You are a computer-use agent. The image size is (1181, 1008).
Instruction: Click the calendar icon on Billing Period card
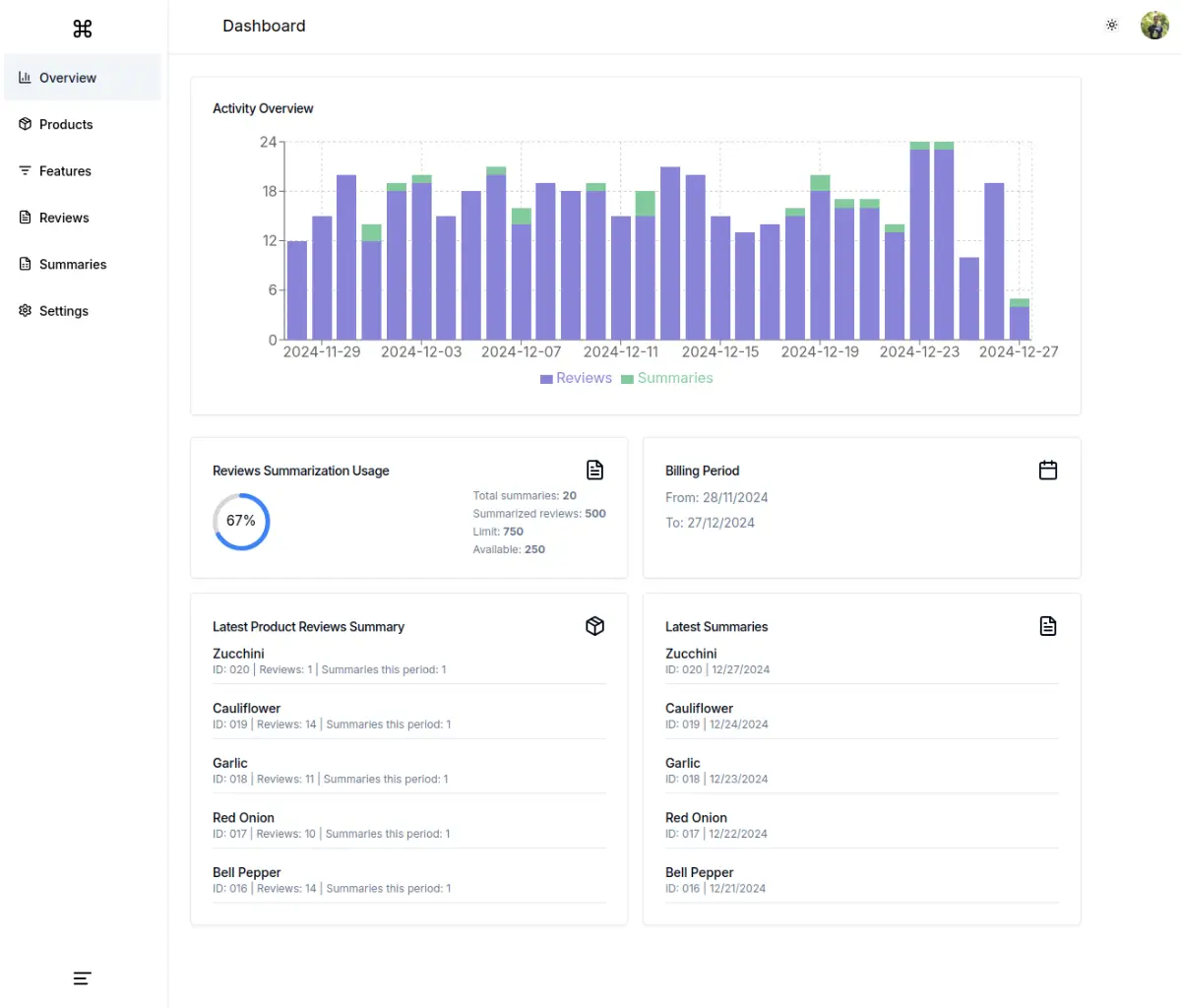coord(1047,470)
